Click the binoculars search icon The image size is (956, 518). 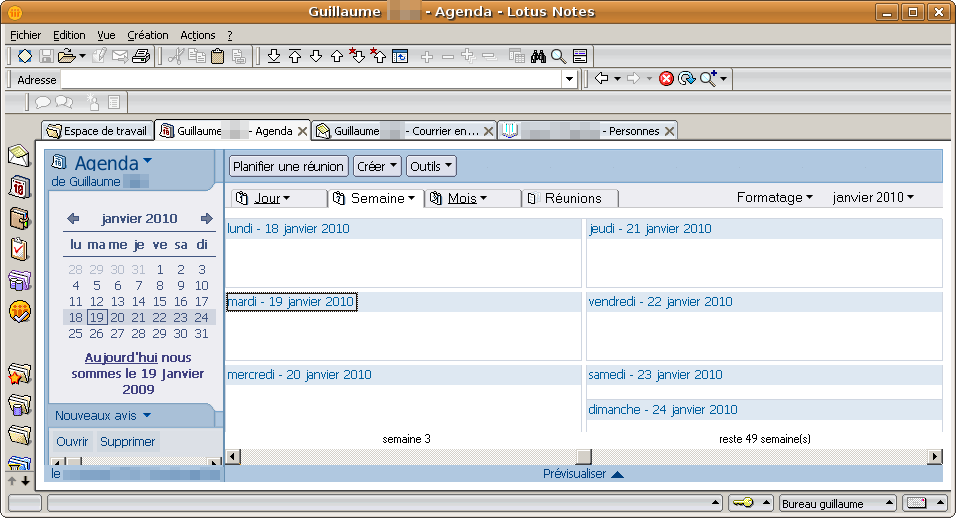538,56
